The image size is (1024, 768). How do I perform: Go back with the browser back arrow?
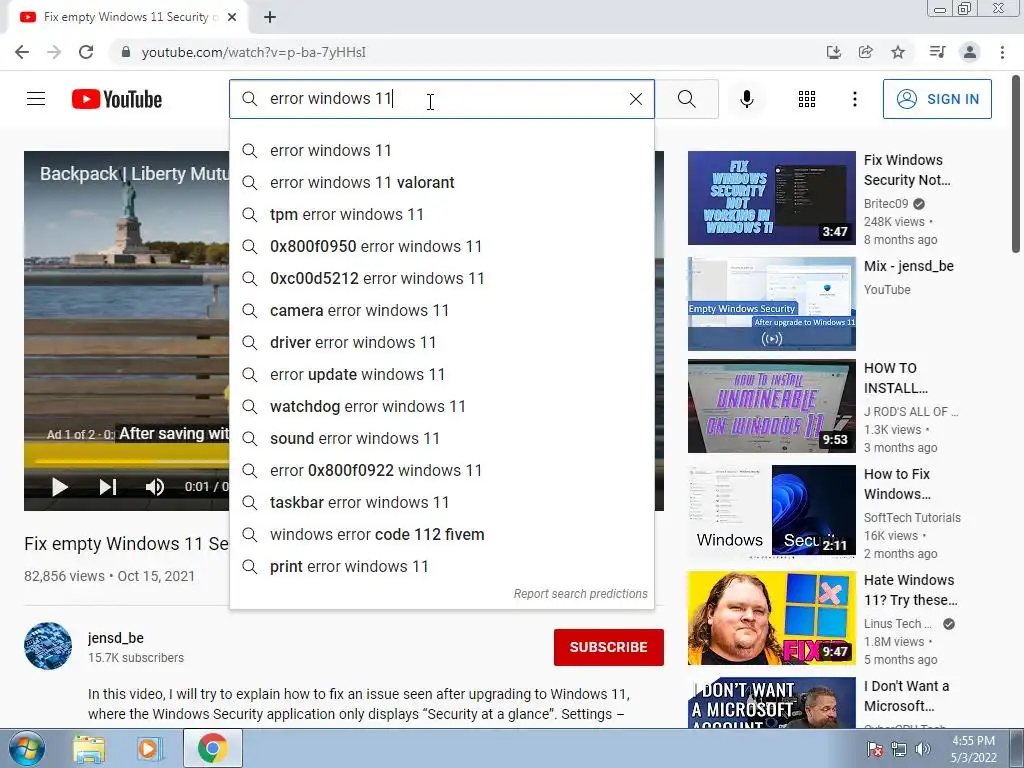[x=22, y=52]
